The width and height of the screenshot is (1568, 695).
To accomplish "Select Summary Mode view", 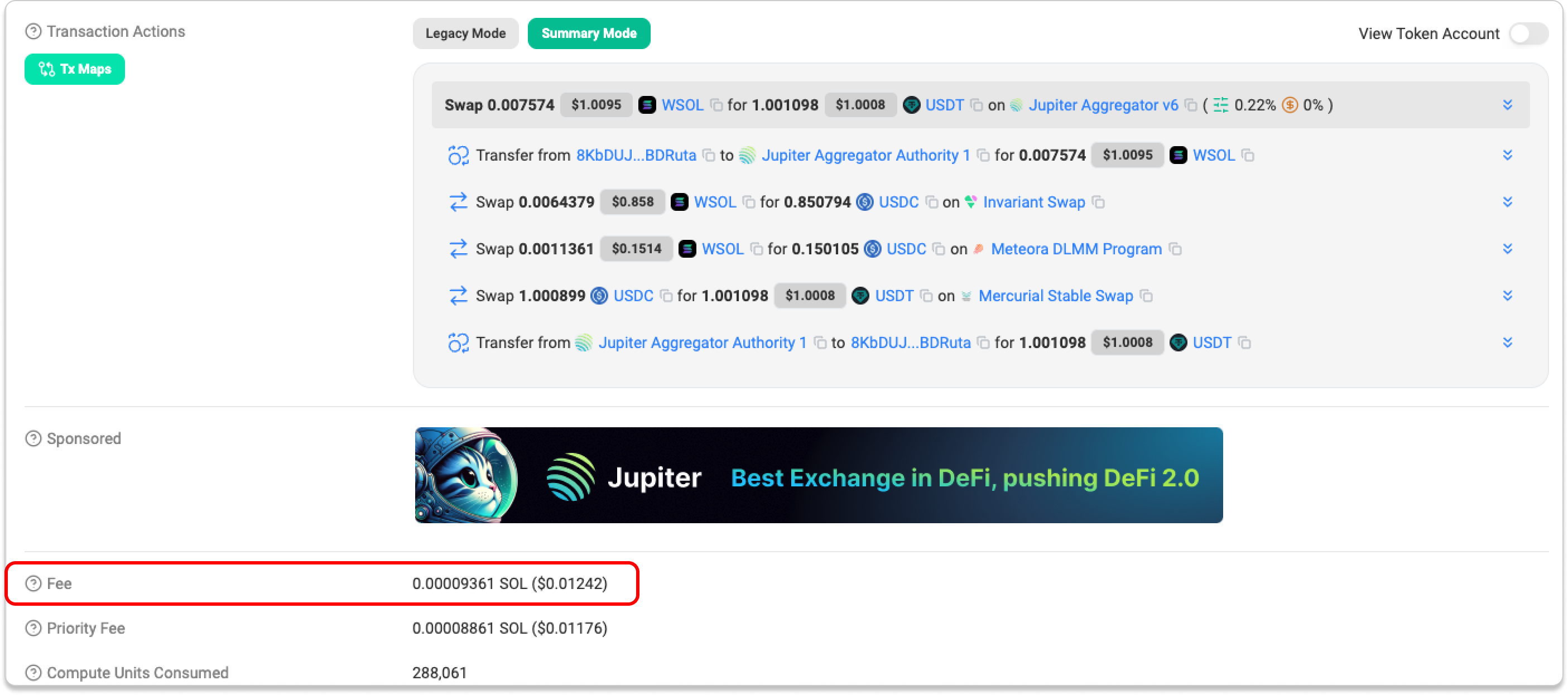I will 589,33.
